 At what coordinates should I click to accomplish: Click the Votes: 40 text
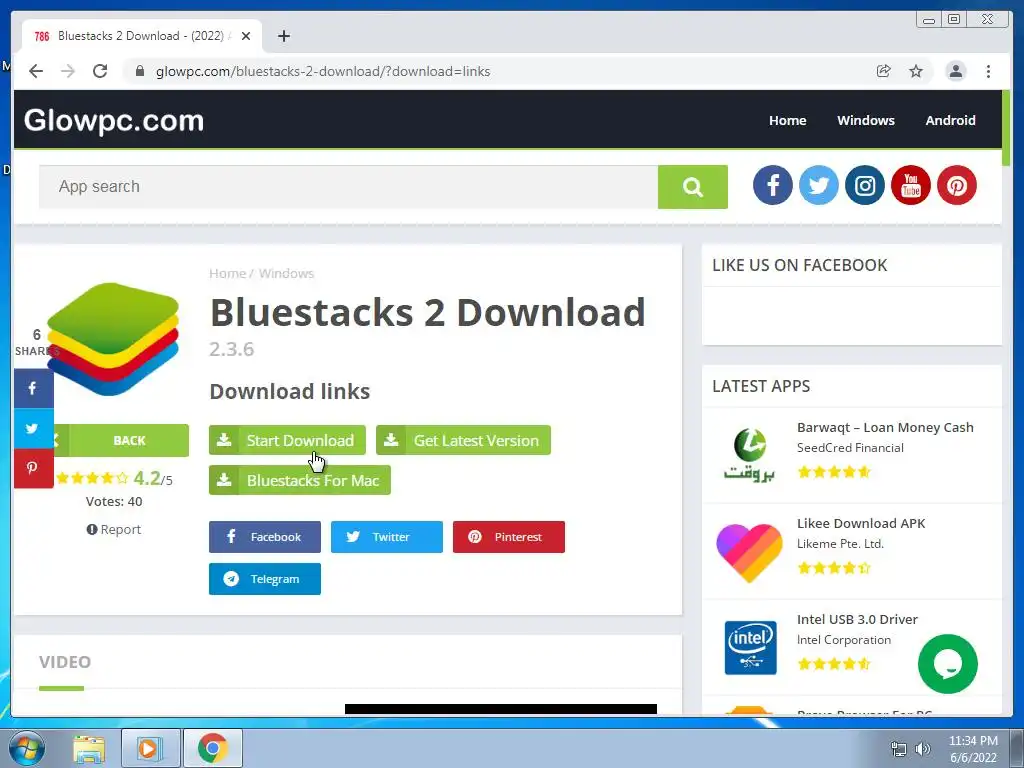114,502
